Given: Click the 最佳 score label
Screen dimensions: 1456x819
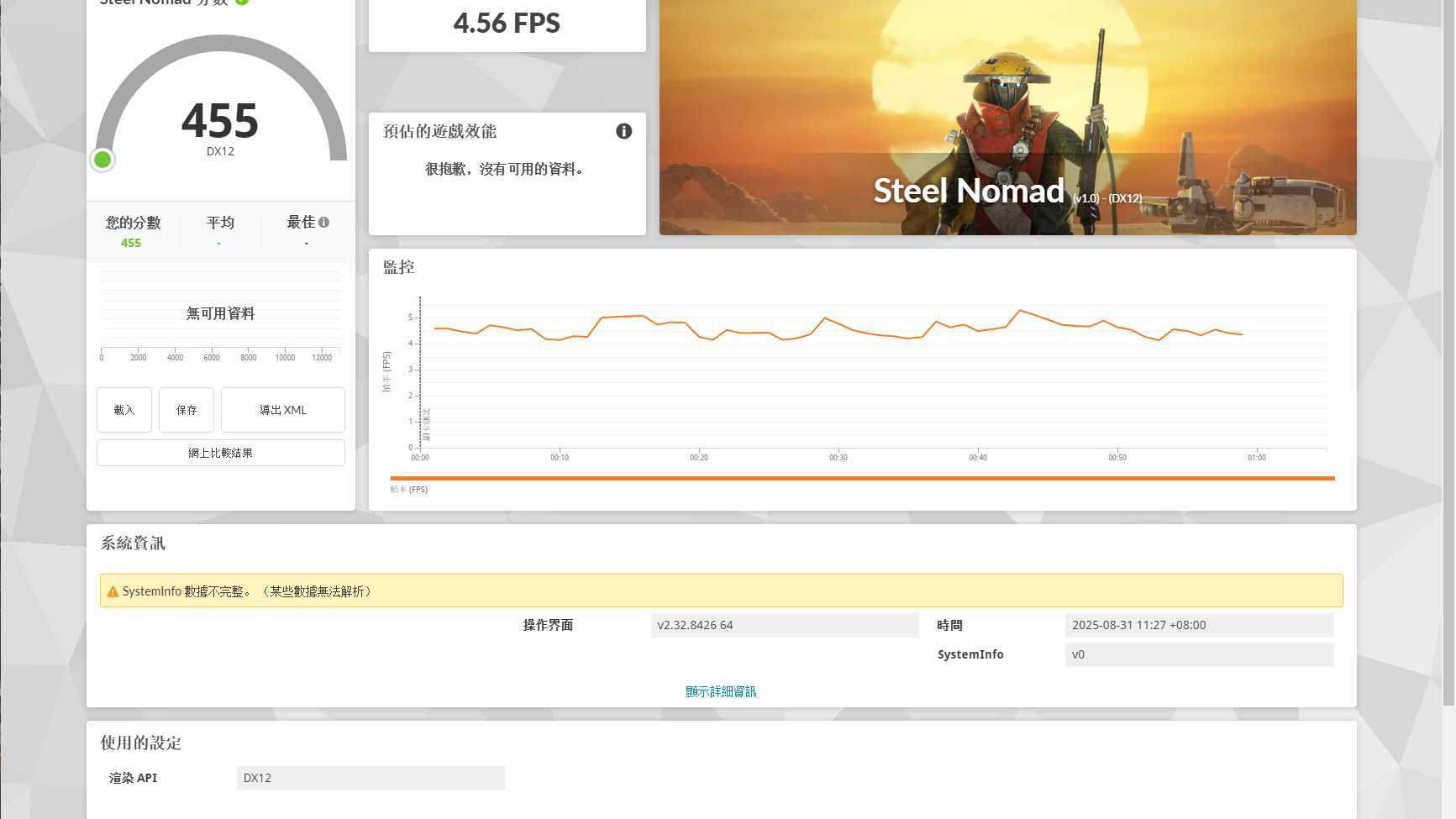Looking at the screenshot, I should [x=301, y=223].
